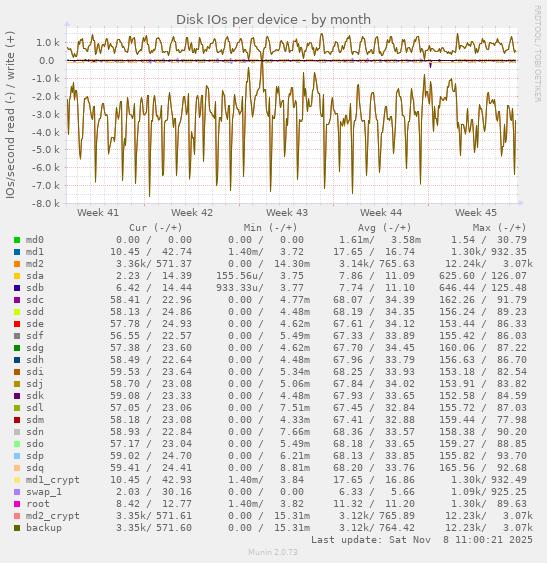The image size is (547, 563).
Task: Click the green md0 legend color swatch
Action: click(17, 240)
